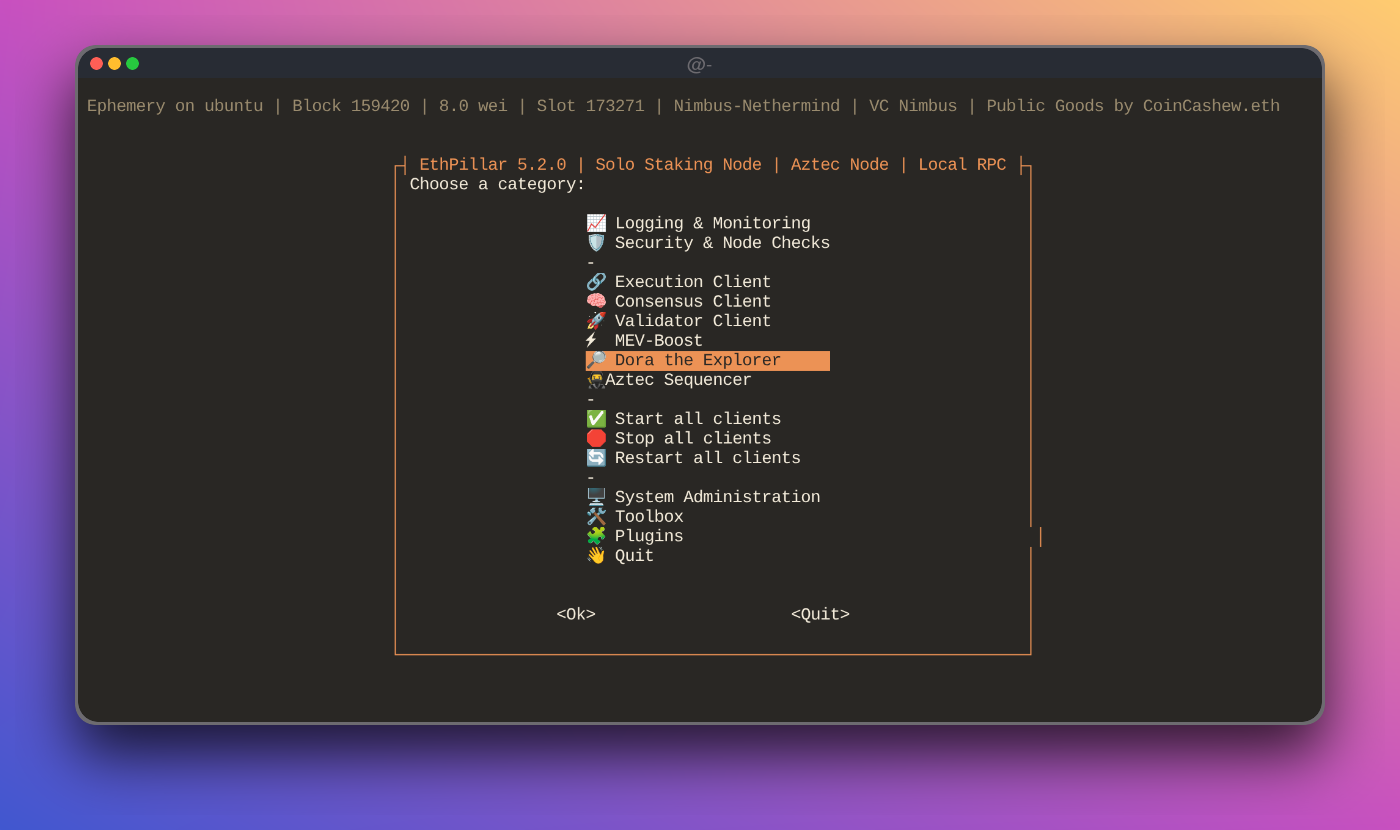This screenshot has height=830, width=1400.
Task: Confirm with the <Ok> button
Action: click(576, 615)
